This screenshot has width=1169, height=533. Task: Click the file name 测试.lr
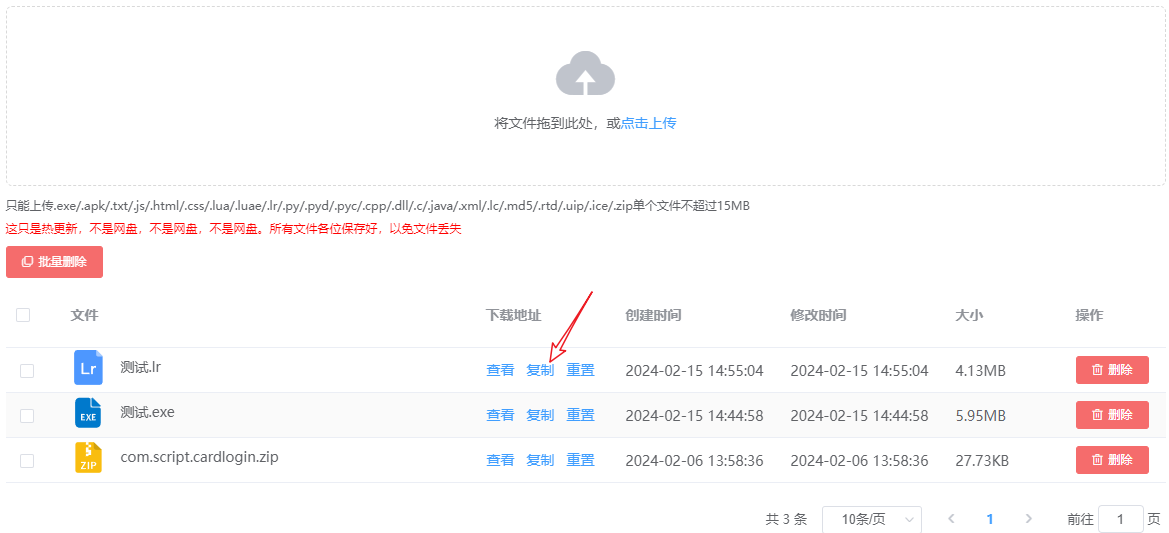[142, 367]
